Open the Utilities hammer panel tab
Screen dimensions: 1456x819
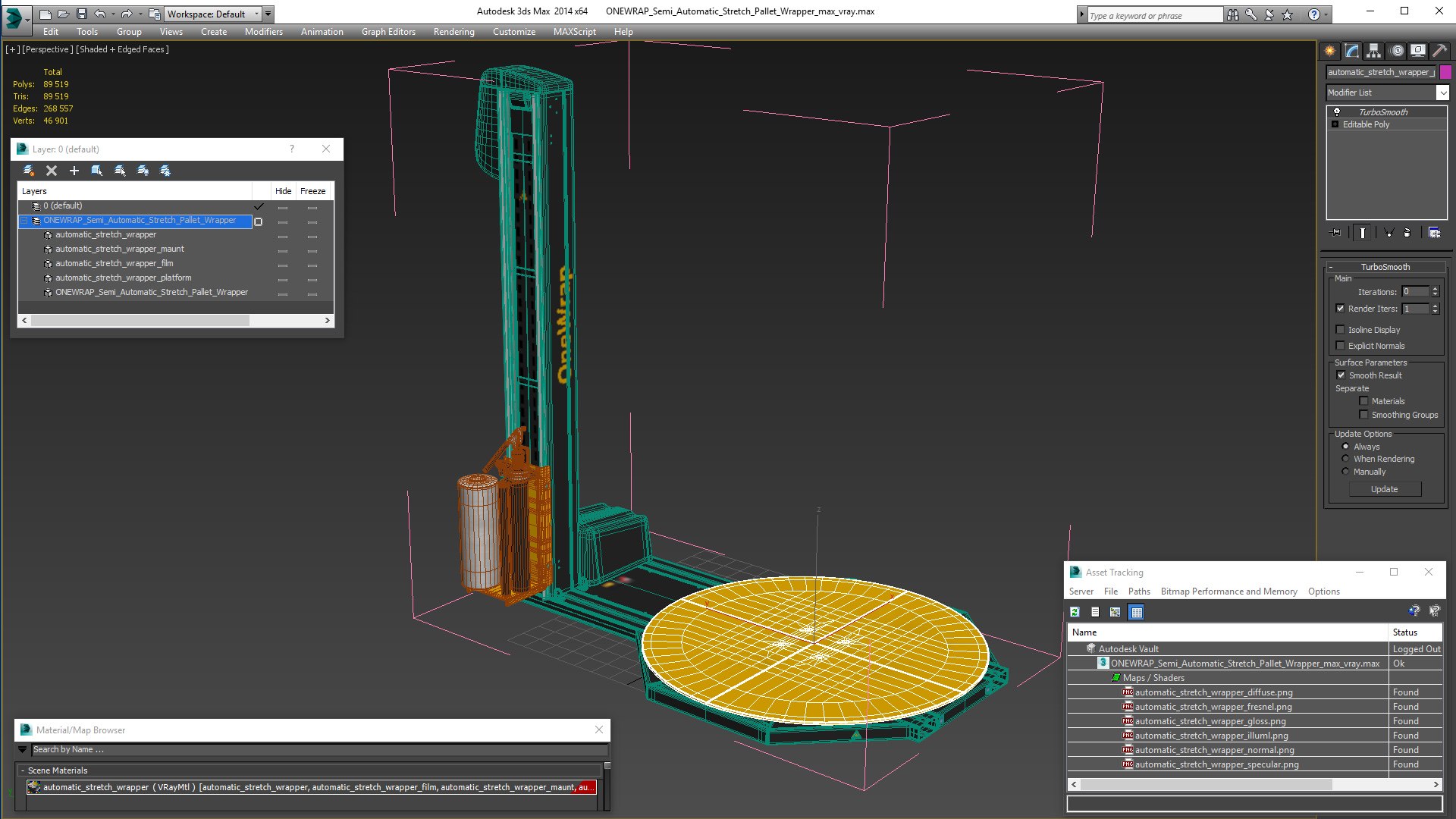1440,51
